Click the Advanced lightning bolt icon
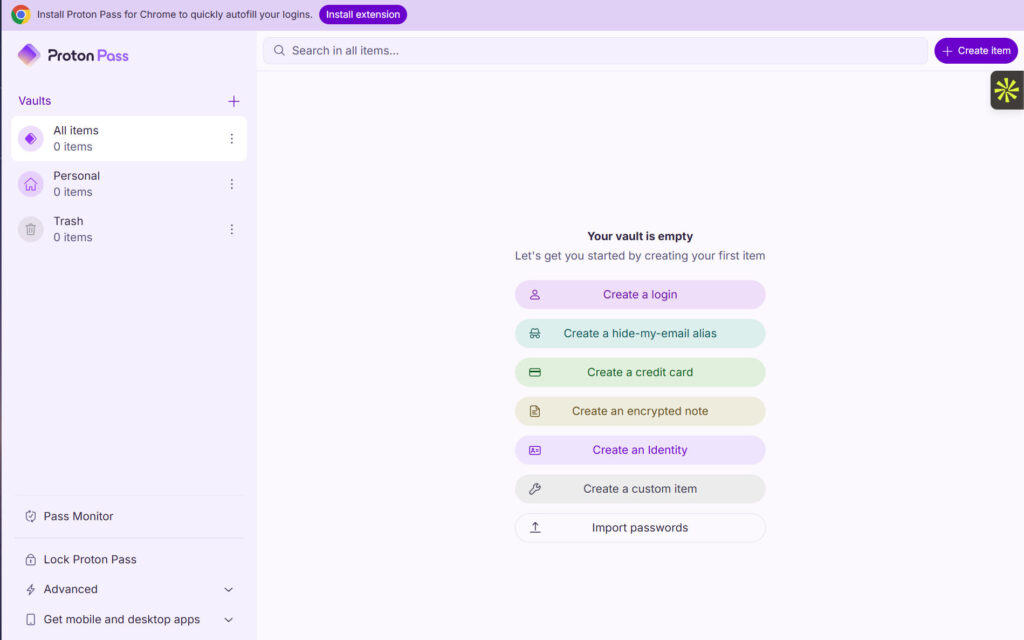 [31, 590]
